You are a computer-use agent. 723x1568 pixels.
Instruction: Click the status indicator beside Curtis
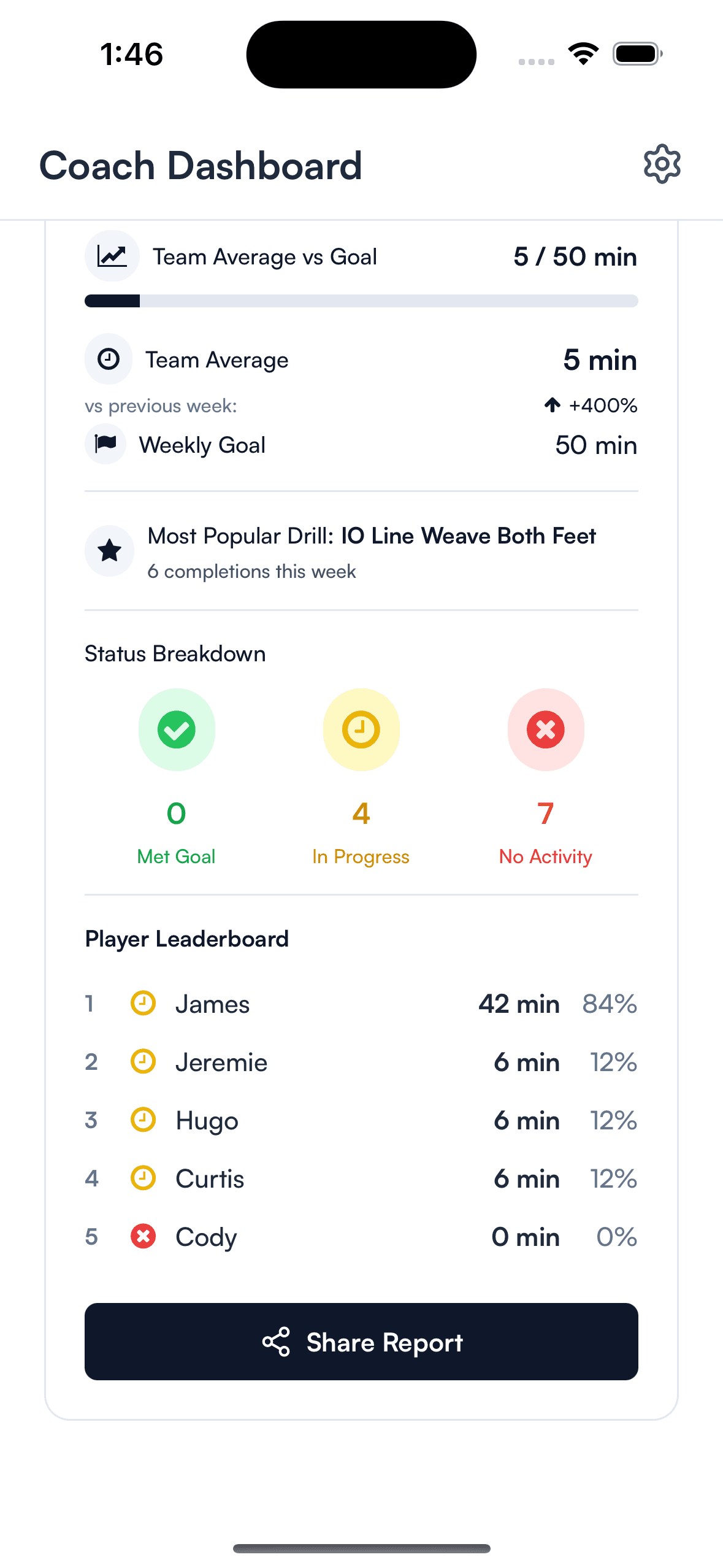[142, 1178]
